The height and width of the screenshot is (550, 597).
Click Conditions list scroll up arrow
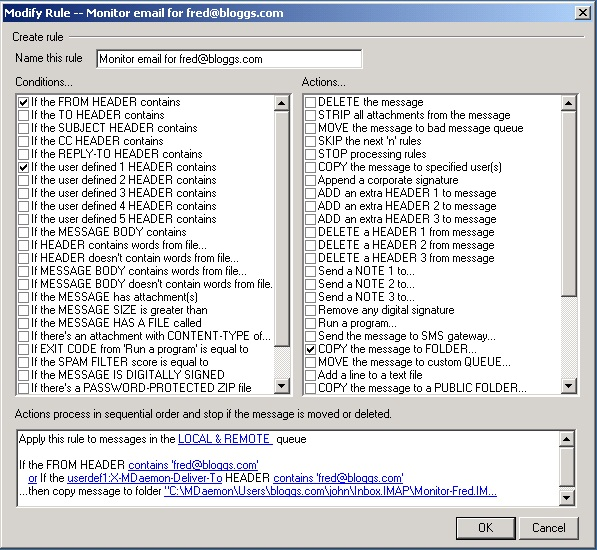(x=282, y=103)
